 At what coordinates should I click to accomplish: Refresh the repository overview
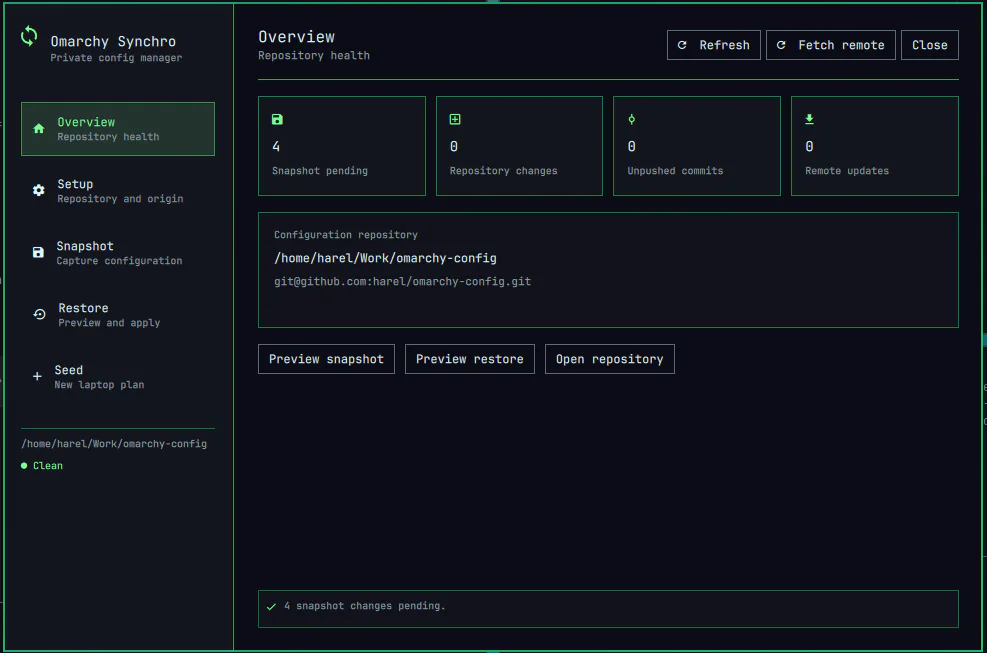point(714,45)
